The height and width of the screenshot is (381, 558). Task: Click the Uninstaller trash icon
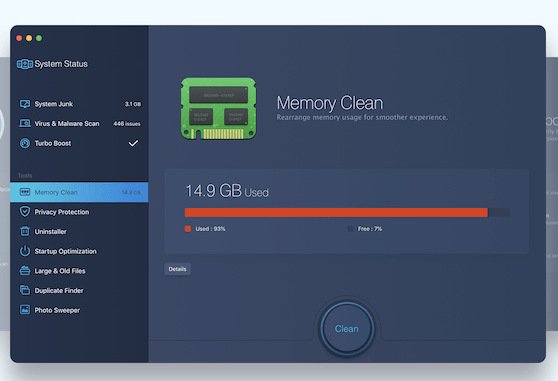tap(25, 231)
